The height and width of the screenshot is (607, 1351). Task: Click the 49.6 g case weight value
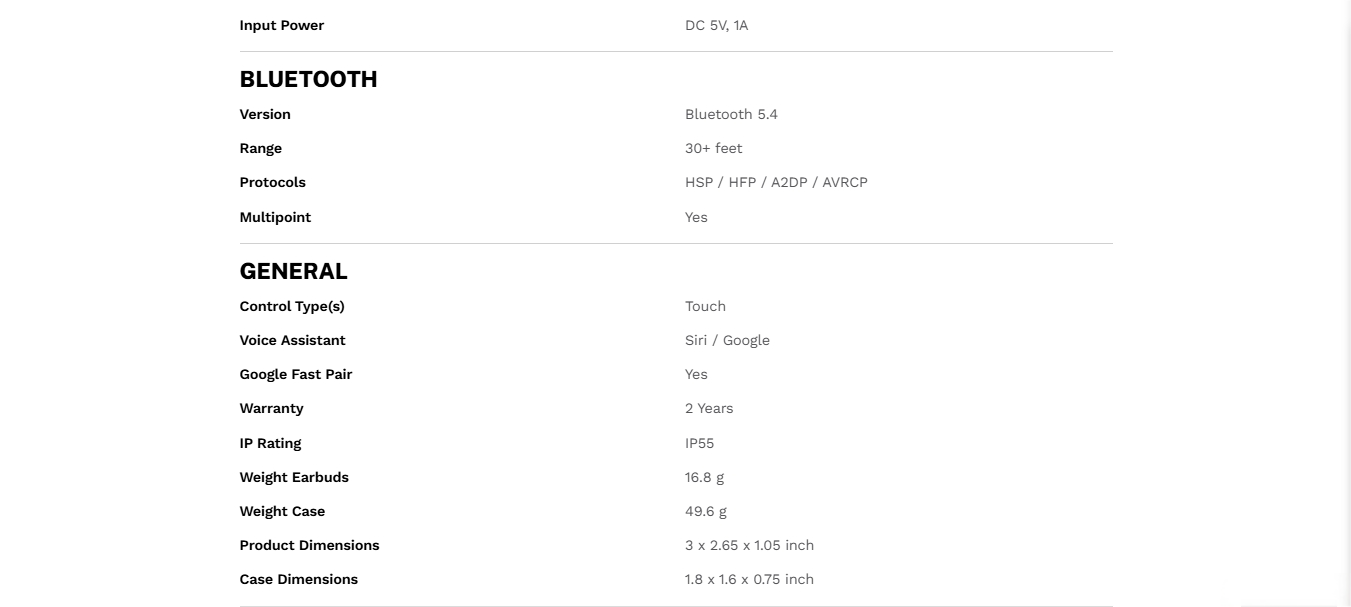705,512
